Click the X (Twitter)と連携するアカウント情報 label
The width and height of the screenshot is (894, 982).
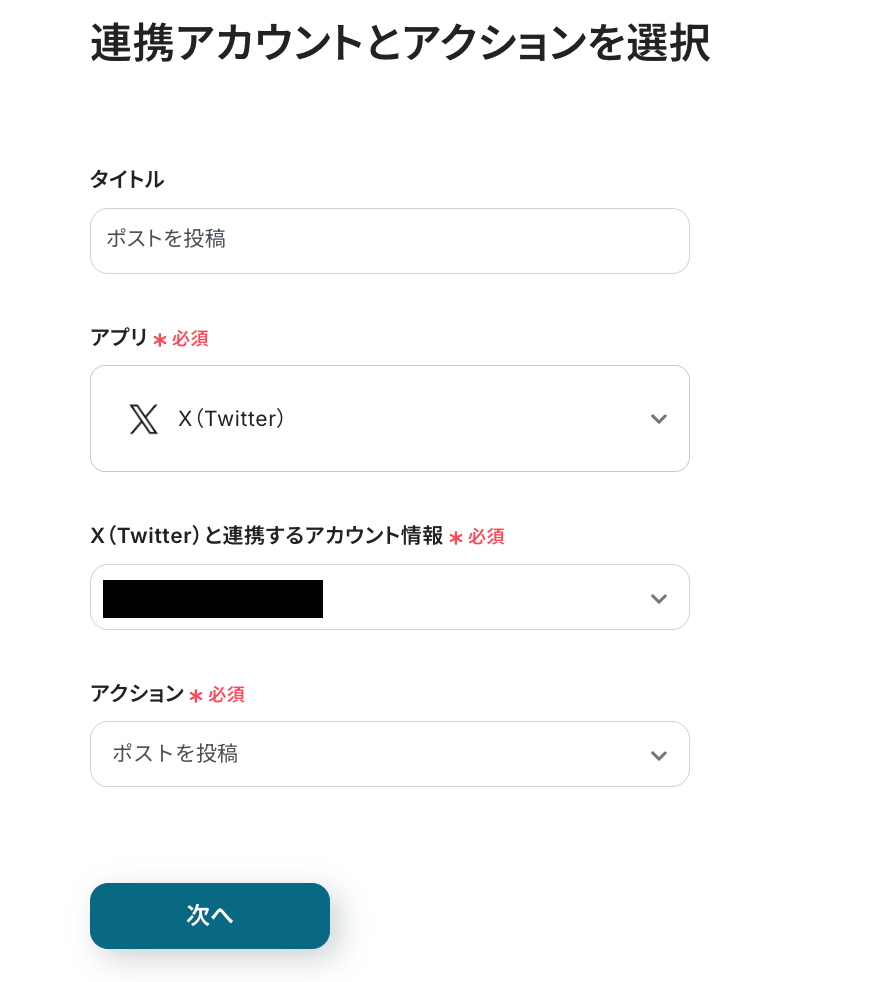266,536
